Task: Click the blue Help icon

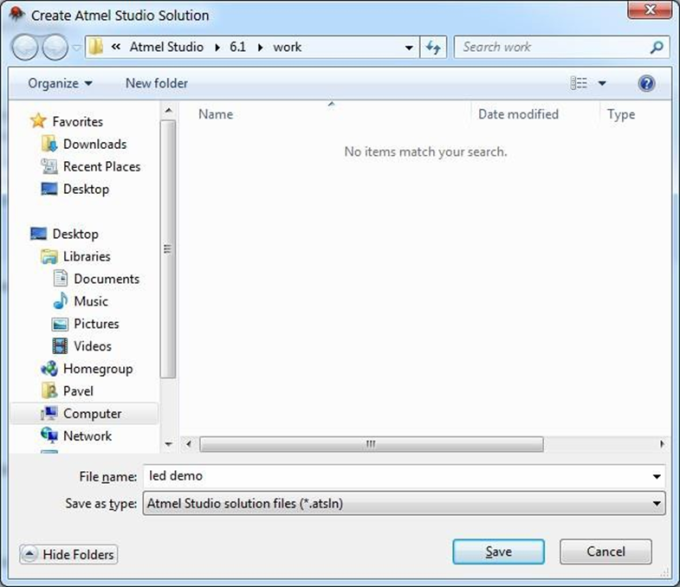Action: [x=646, y=83]
